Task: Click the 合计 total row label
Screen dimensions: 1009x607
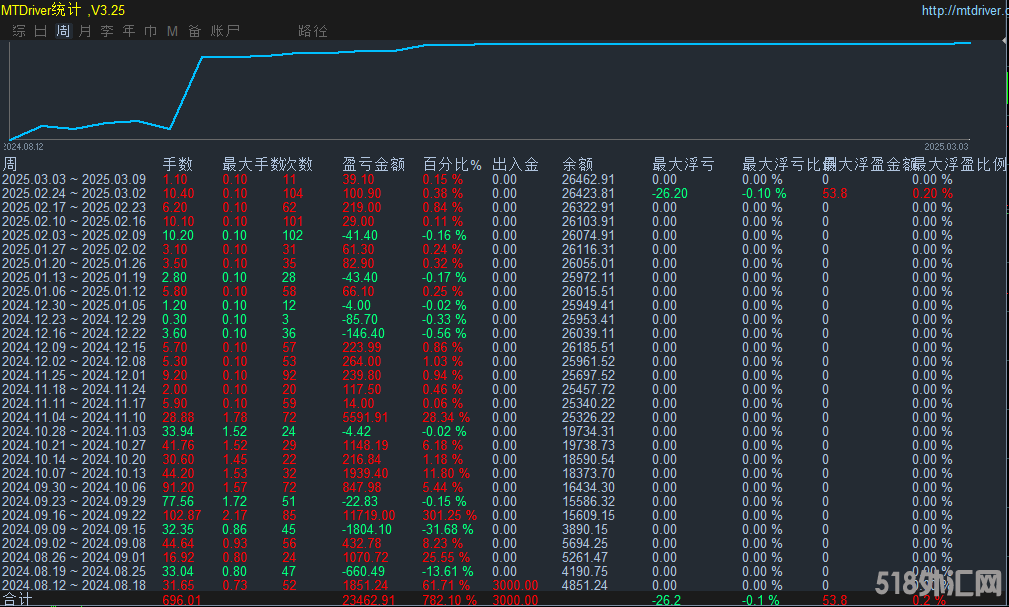Action: coord(17,600)
